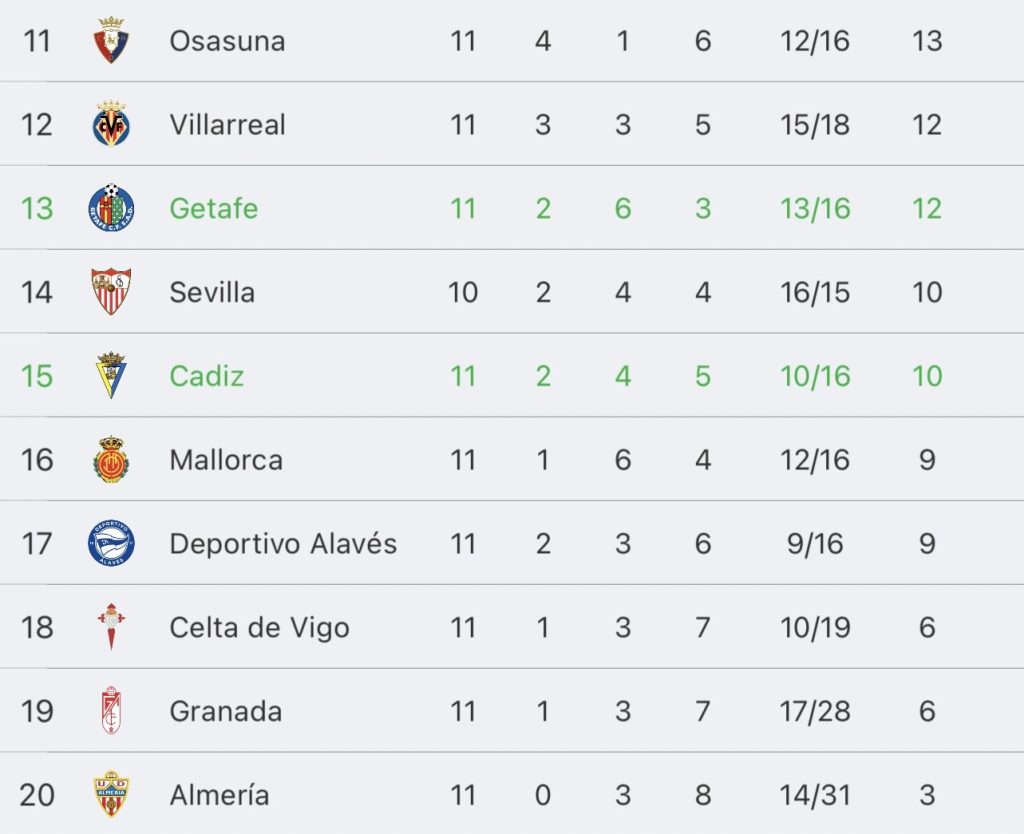
Task: Select the Getafe club crest
Action: pyautogui.click(x=111, y=208)
